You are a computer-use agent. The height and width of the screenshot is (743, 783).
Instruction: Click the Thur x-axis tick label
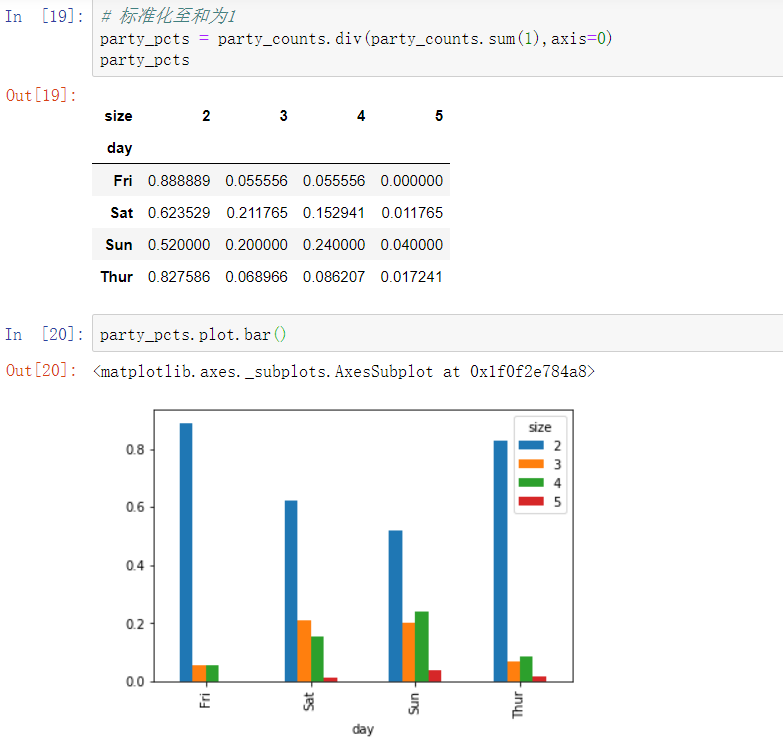tap(518, 705)
